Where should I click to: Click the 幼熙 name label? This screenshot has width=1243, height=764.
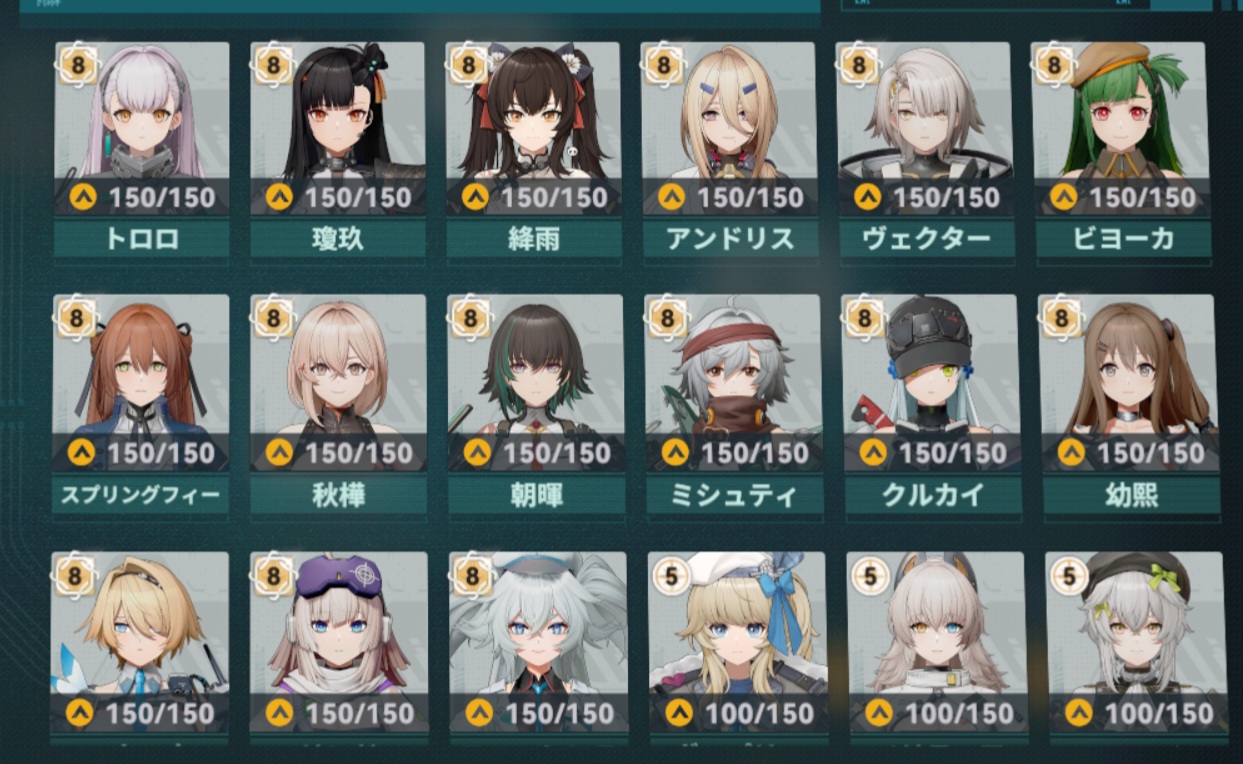(x=1131, y=495)
